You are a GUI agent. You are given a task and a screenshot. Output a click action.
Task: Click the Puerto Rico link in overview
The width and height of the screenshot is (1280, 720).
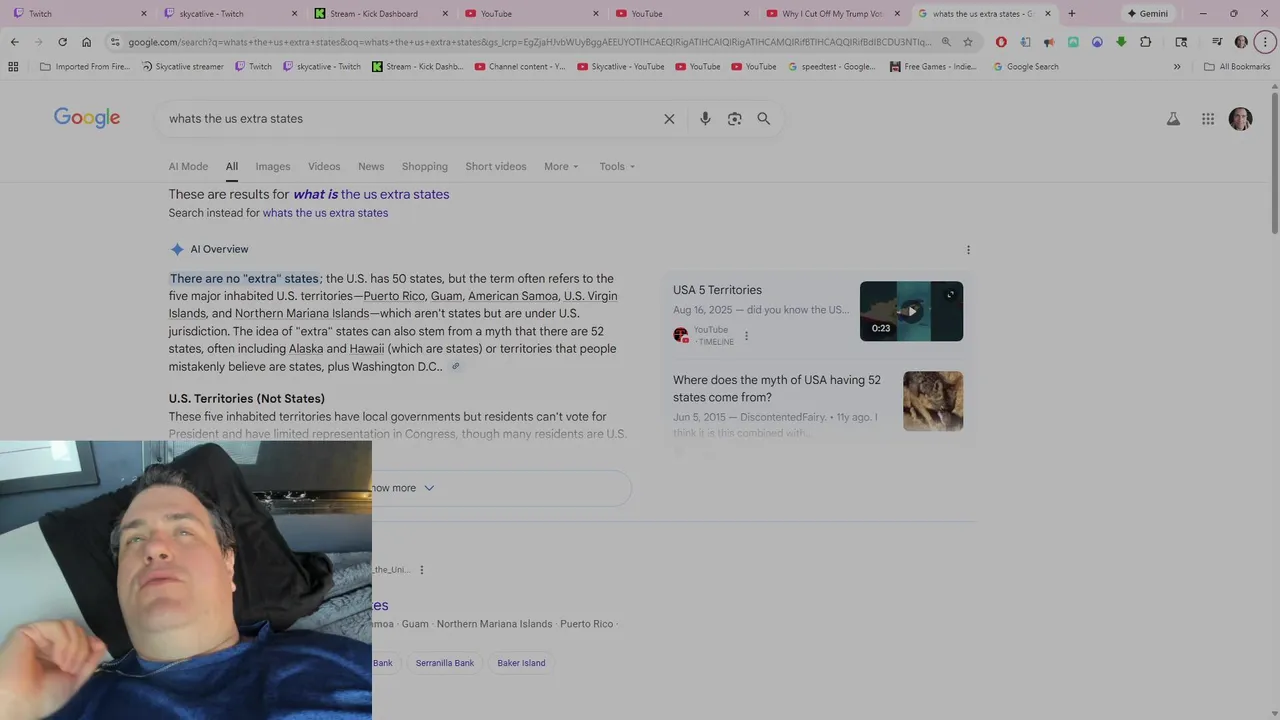[394, 296]
